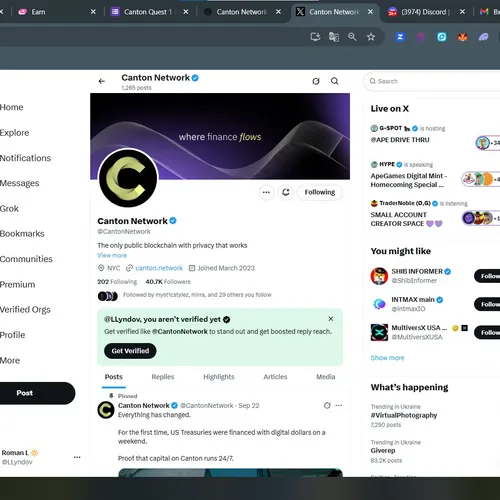Toggle post notifications bell for Canton Network
Image resolution: width=500 pixels, height=500 pixels.
[x=286, y=192]
